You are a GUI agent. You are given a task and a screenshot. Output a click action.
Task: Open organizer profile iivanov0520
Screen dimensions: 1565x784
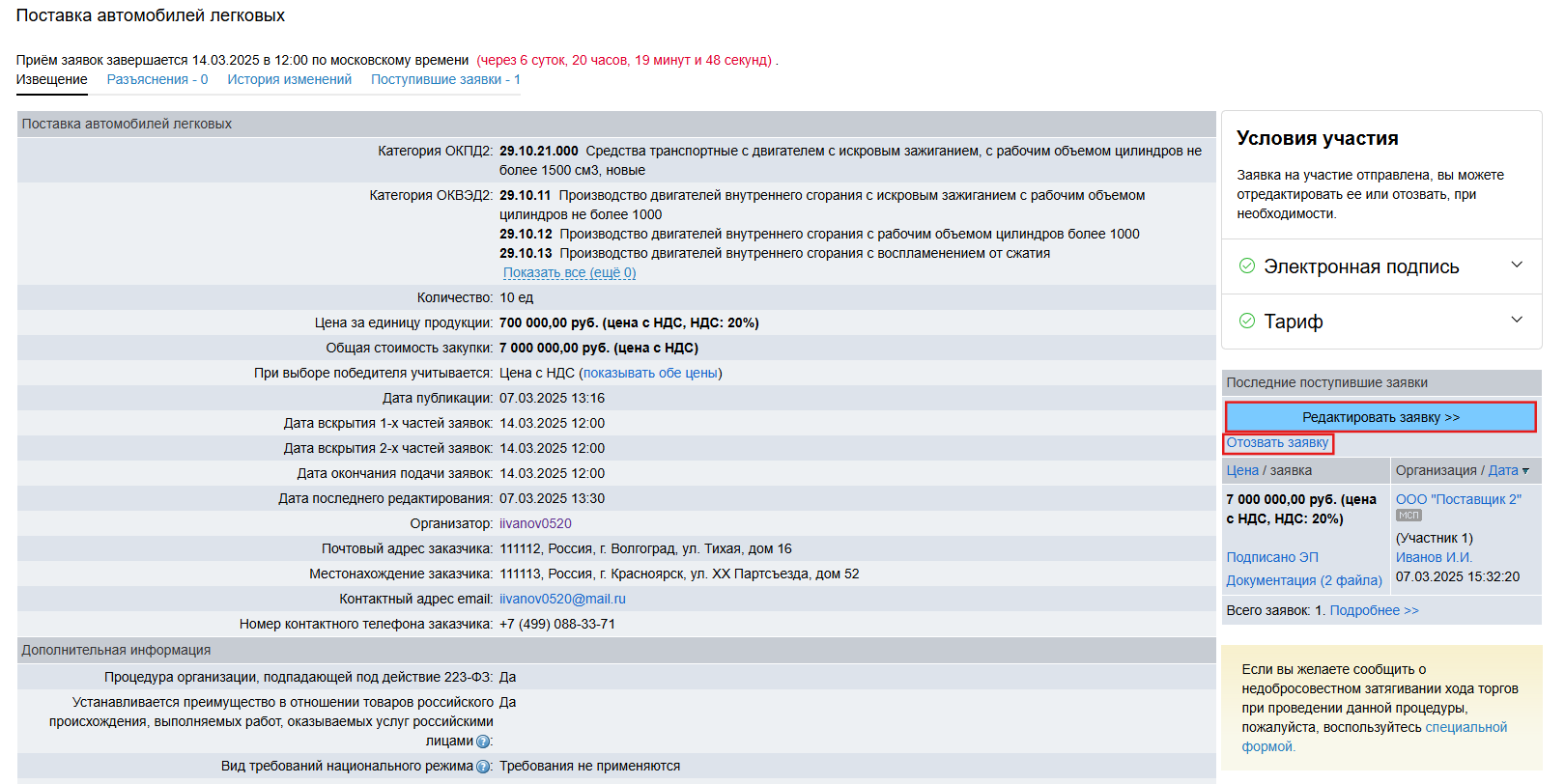535,523
